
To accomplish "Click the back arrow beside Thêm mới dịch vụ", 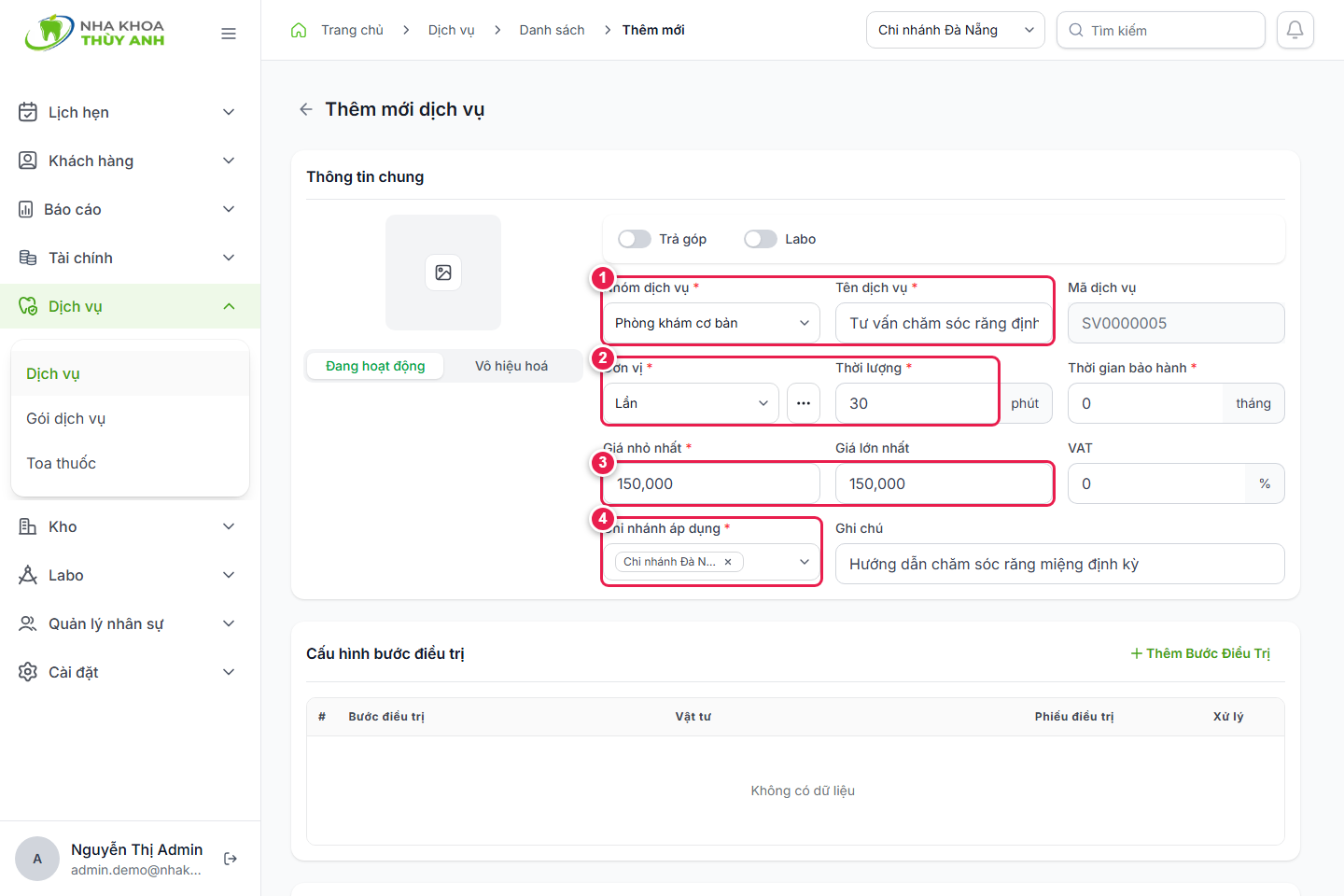I will point(305,109).
